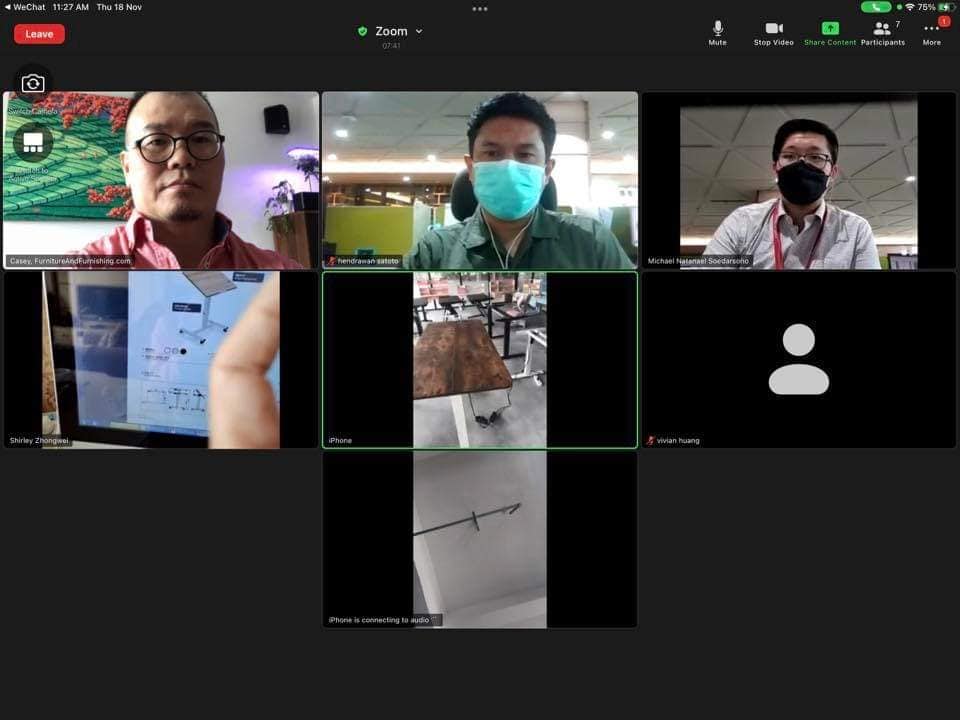Tap the green phone call indicator
Screen dimensions: 960x720
[875, 7]
